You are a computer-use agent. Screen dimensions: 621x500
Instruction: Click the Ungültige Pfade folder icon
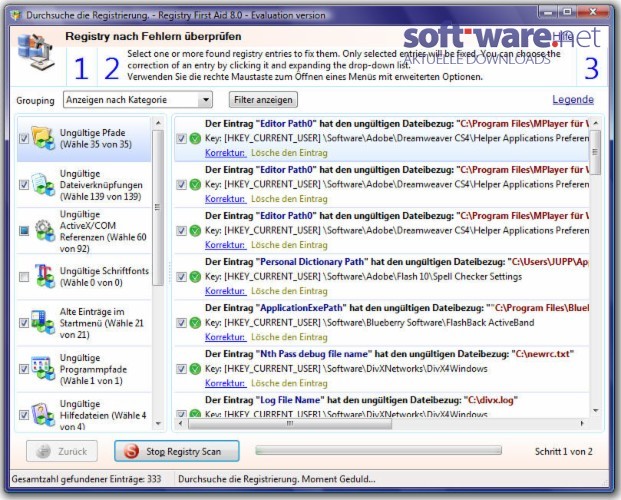coord(43,138)
